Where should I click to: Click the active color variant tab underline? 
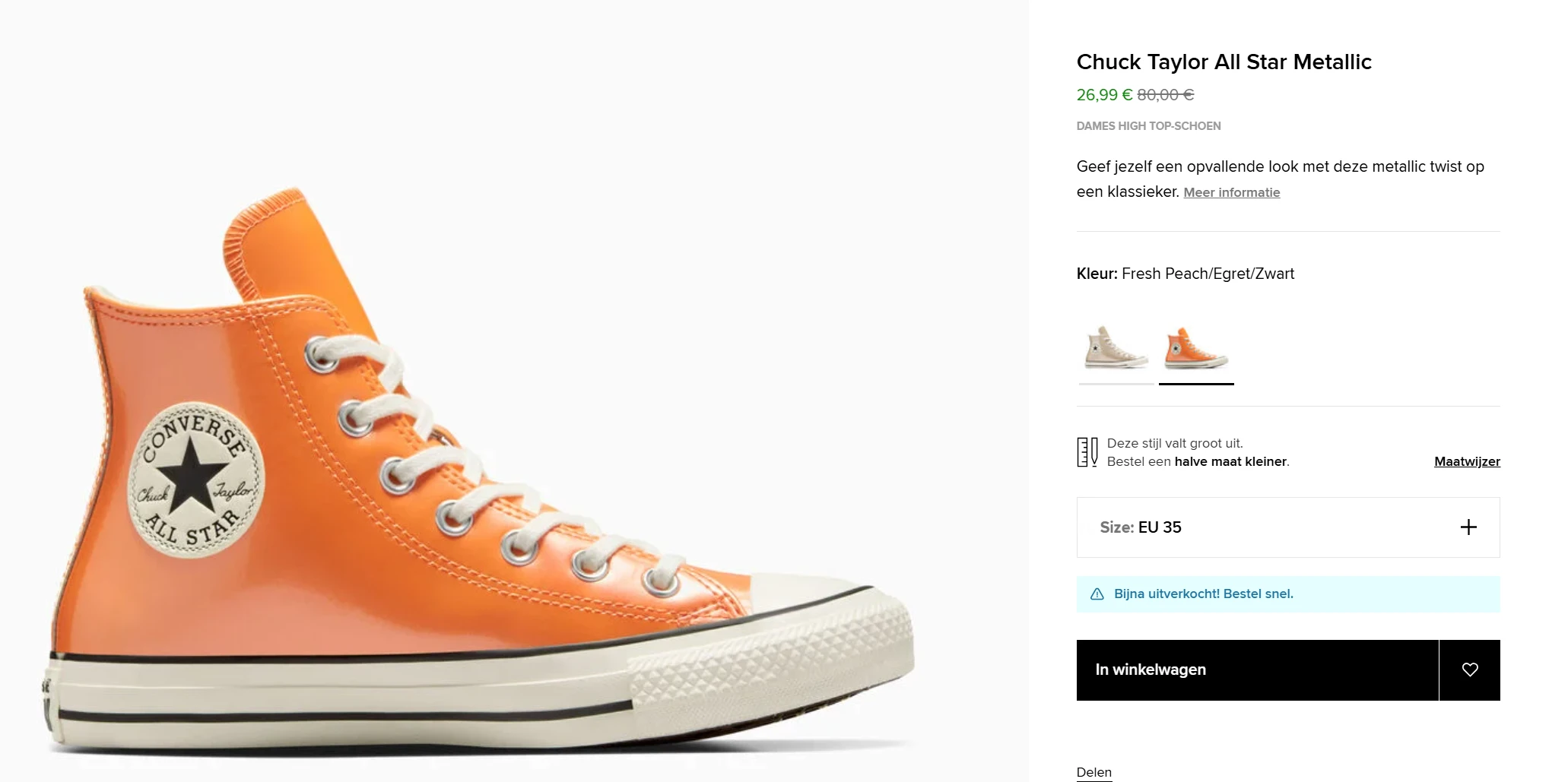click(1195, 385)
